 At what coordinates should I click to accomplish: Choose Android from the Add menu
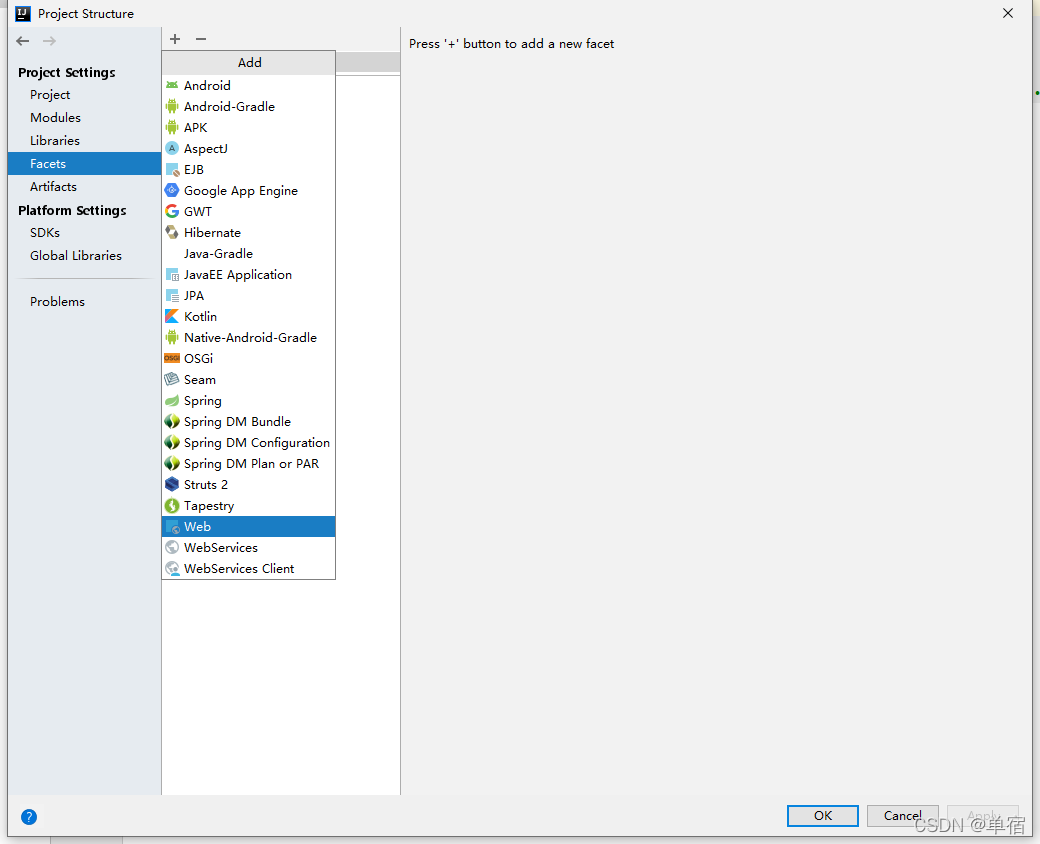[x=249, y=85]
